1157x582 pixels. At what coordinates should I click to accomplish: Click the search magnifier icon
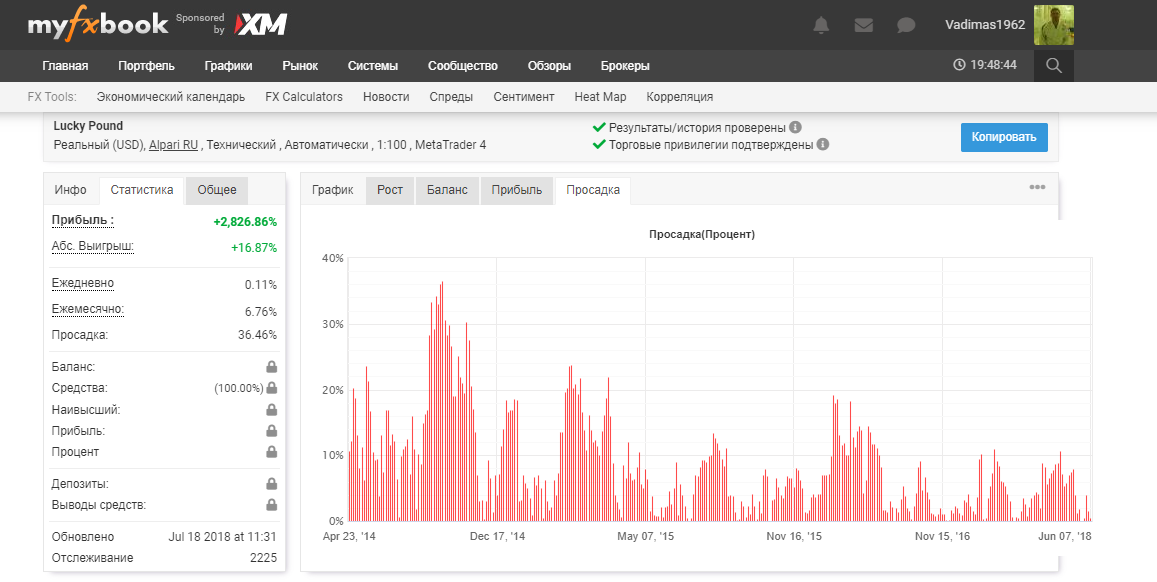[x=1055, y=67]
